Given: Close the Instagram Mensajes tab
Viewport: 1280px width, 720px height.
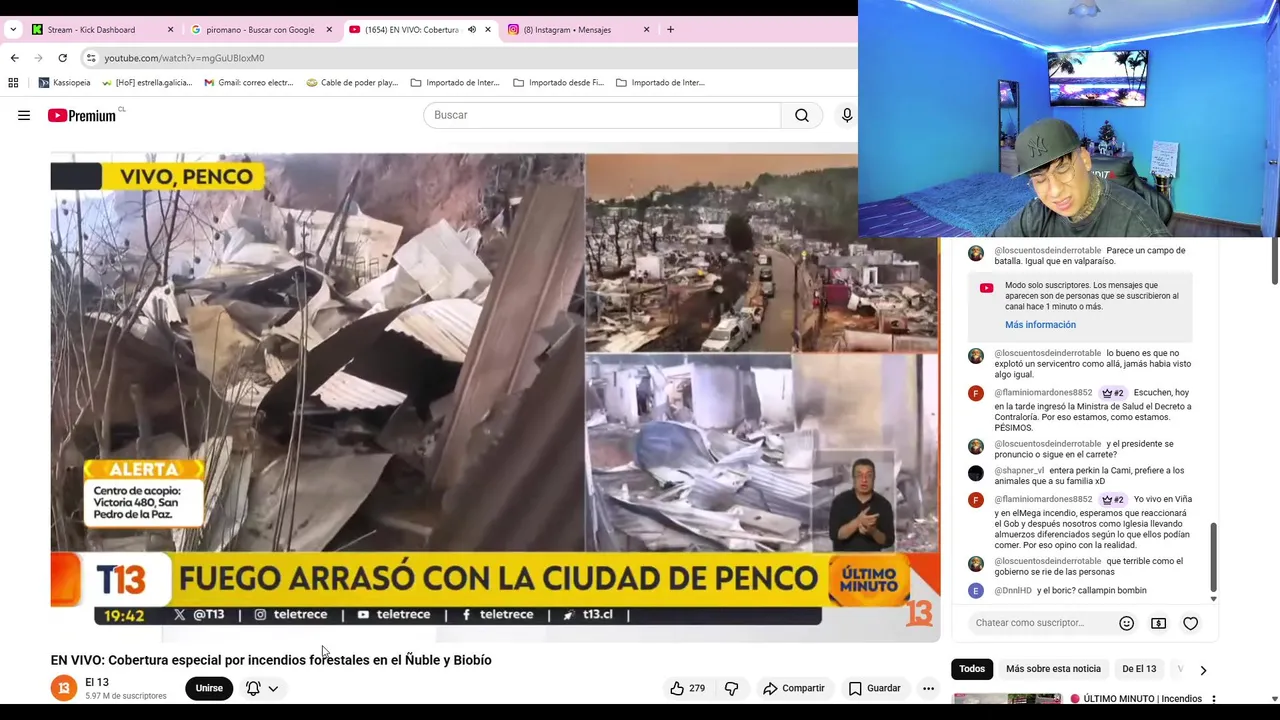Looking at the screenshot, I should [x=646, y=30].
